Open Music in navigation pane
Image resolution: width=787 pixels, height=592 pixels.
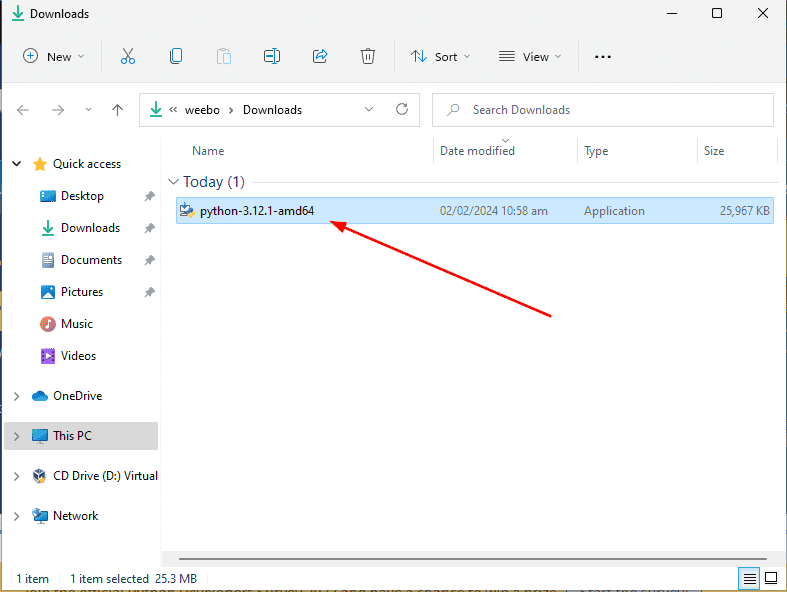77,324
